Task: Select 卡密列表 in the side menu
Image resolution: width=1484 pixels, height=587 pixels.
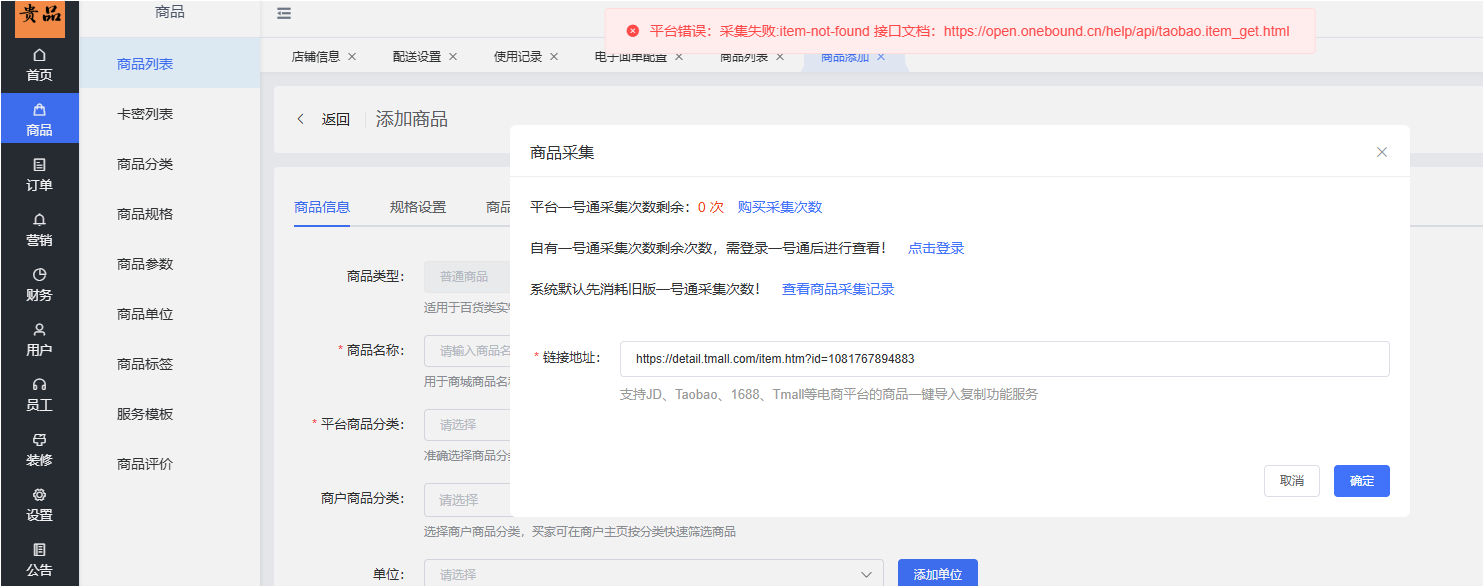Action: [x=145, y=114]
